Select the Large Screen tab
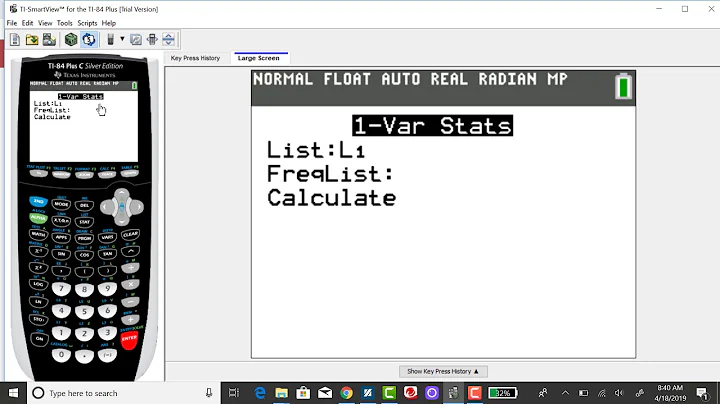This screenshot has height=404, width=720. click(259, 58)
